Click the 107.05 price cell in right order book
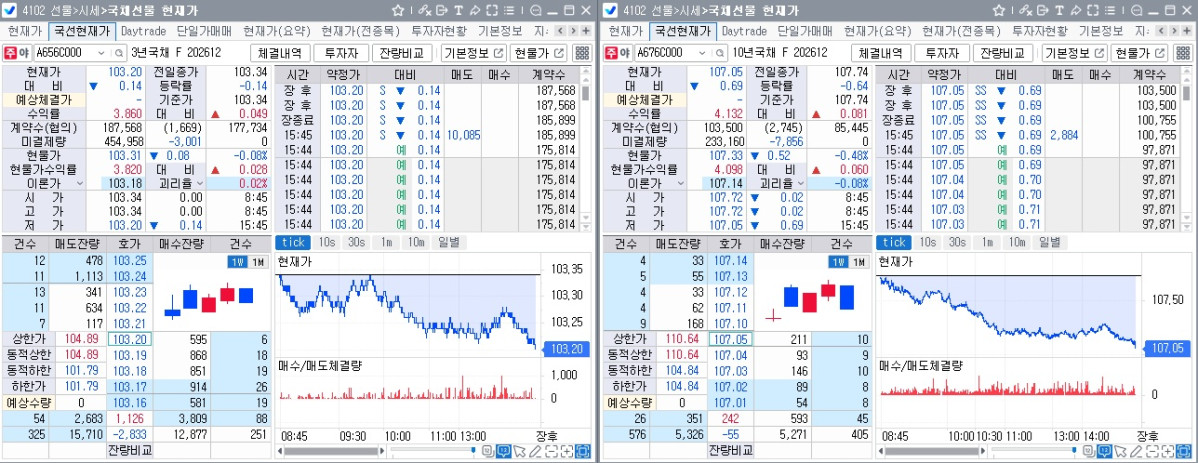The height and width of the screenshot is (463, 1198). [730, 339]
